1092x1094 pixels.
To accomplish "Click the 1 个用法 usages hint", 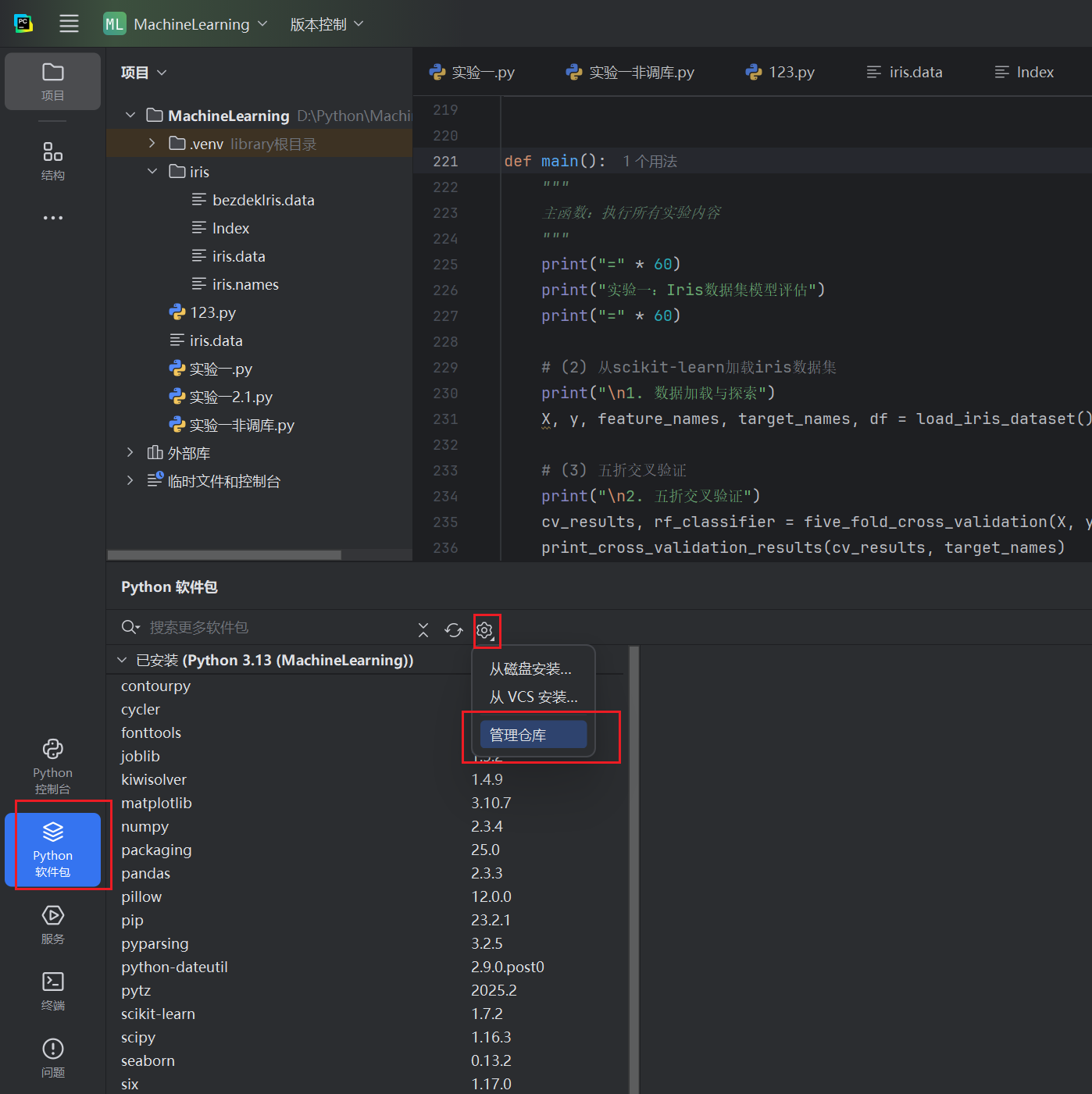I will [650, 162].
